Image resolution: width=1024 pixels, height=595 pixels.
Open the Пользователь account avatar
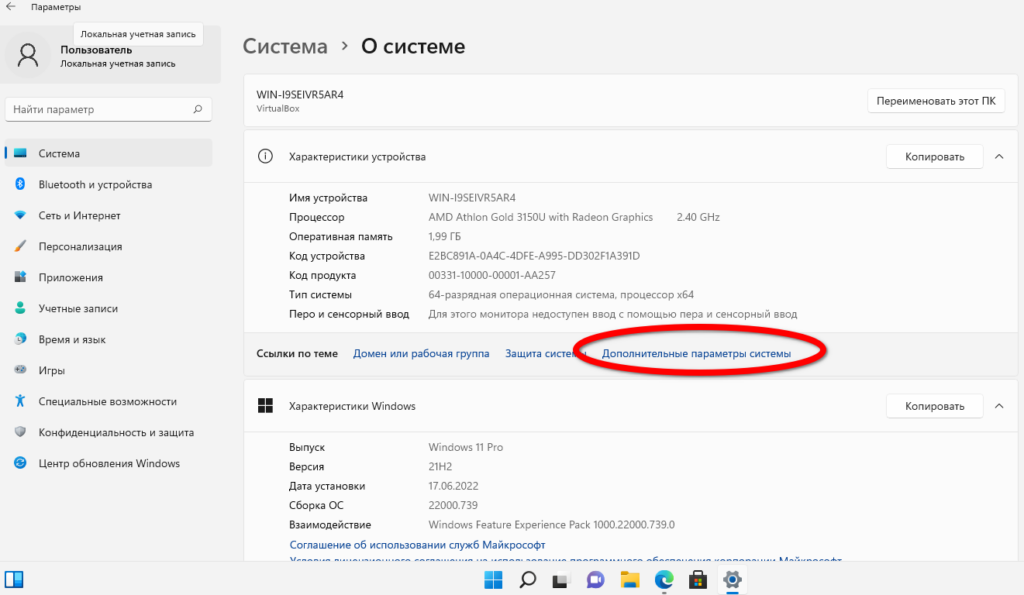[27, 56]
